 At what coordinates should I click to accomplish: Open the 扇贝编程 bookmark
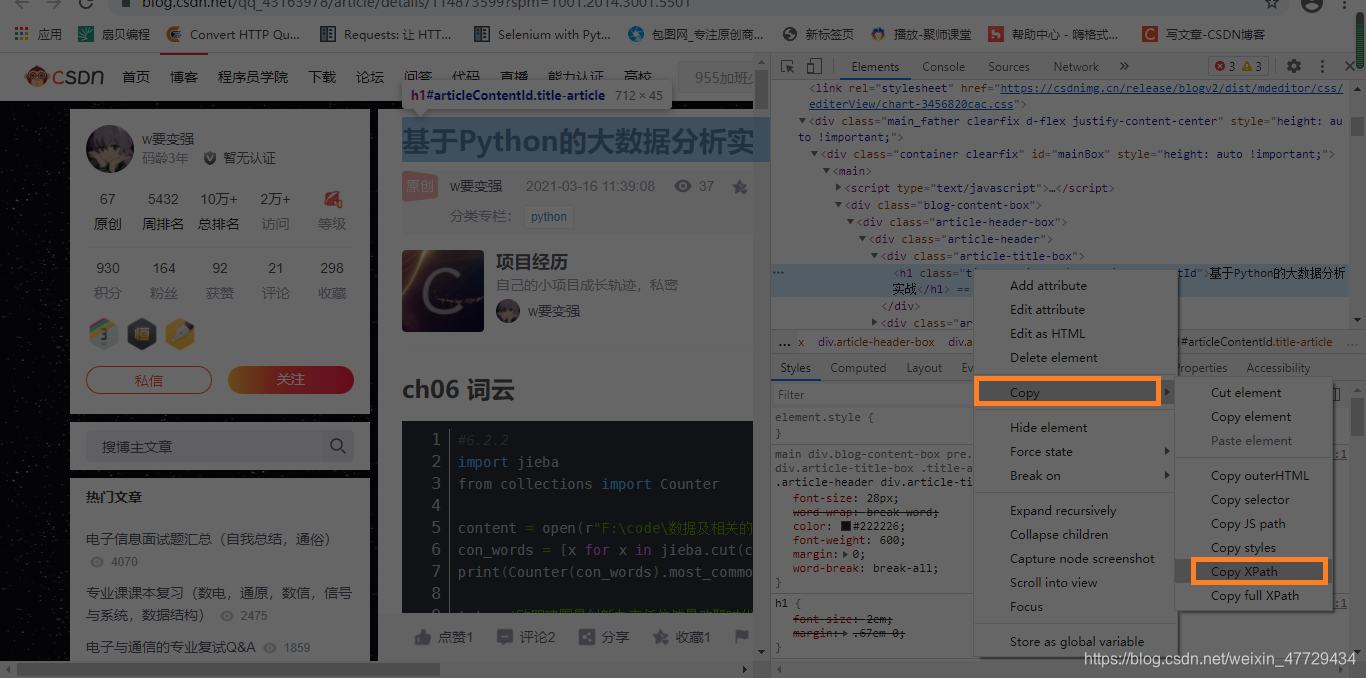coord(115,34)
